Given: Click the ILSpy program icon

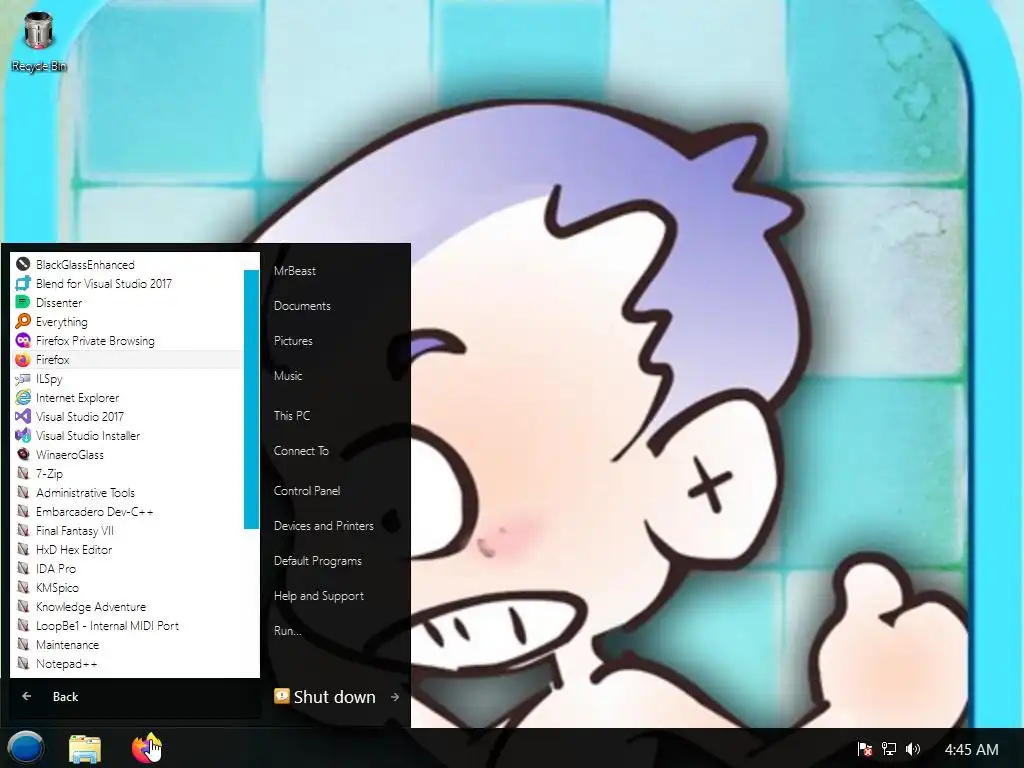Looking at the screenshot, I should click(x=23, y=378).
